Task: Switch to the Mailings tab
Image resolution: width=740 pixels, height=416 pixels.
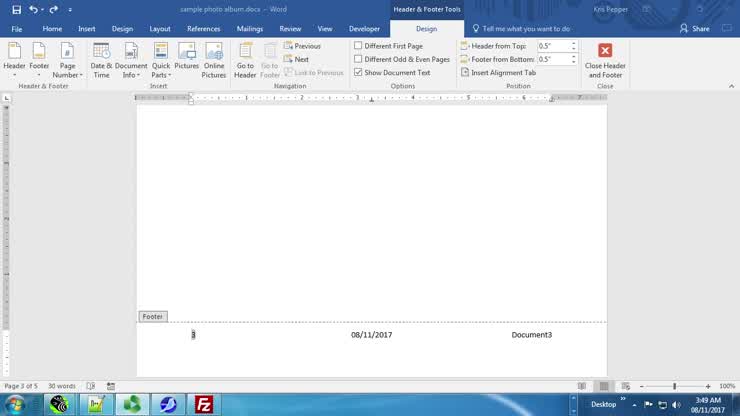Action: 250,29
